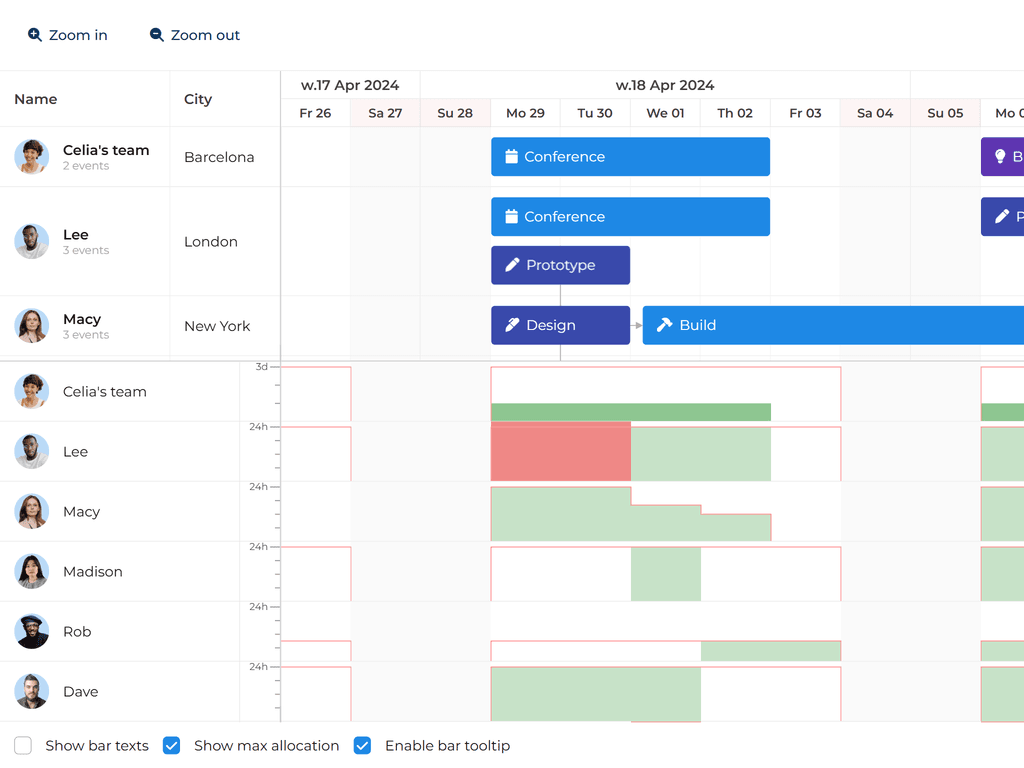The width and height of the screenshot is (1024, 768).
Task: Select the w.18 Apr 2024 week header
Action: pyautogui.click(x=665, y=85)
